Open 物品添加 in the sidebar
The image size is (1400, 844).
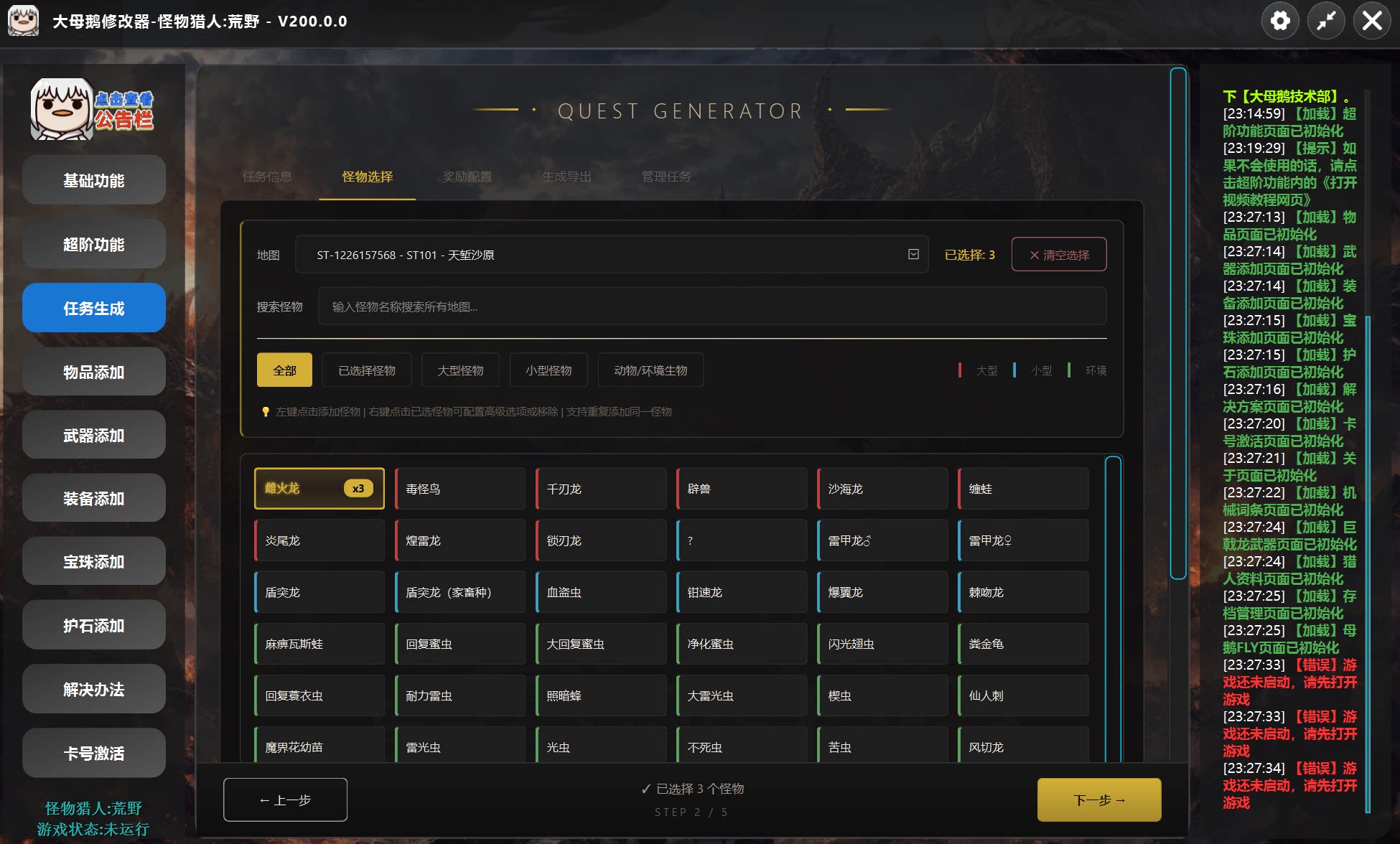pos(94,372)
